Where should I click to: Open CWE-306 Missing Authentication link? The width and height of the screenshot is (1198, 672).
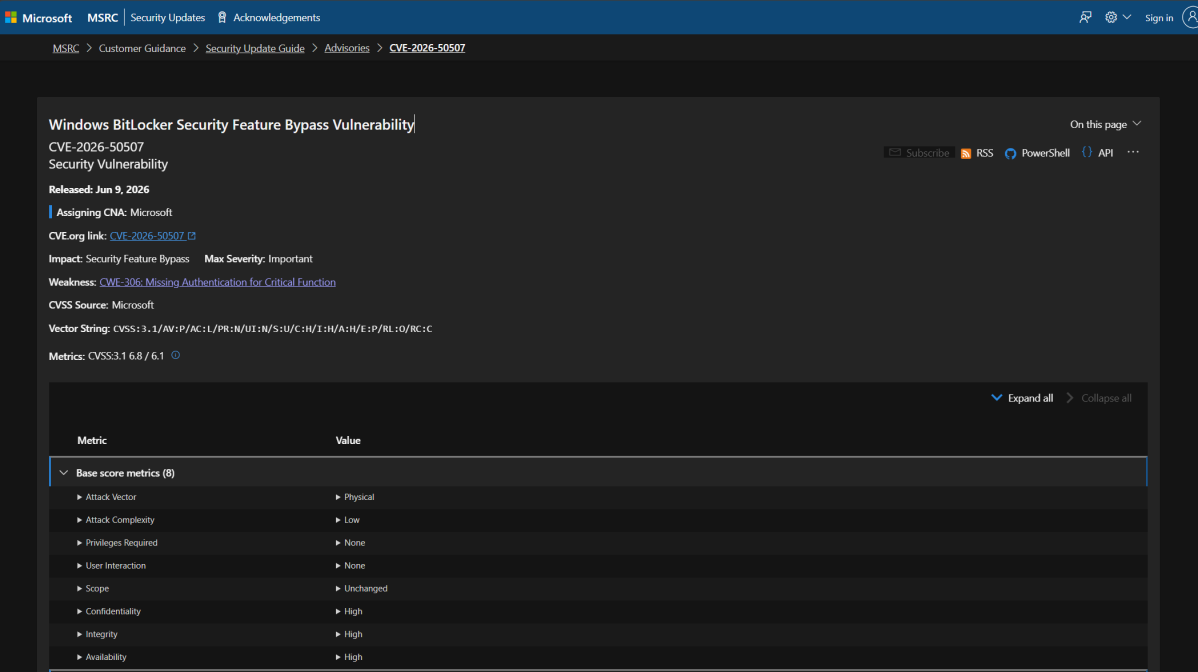click(217, 282)
